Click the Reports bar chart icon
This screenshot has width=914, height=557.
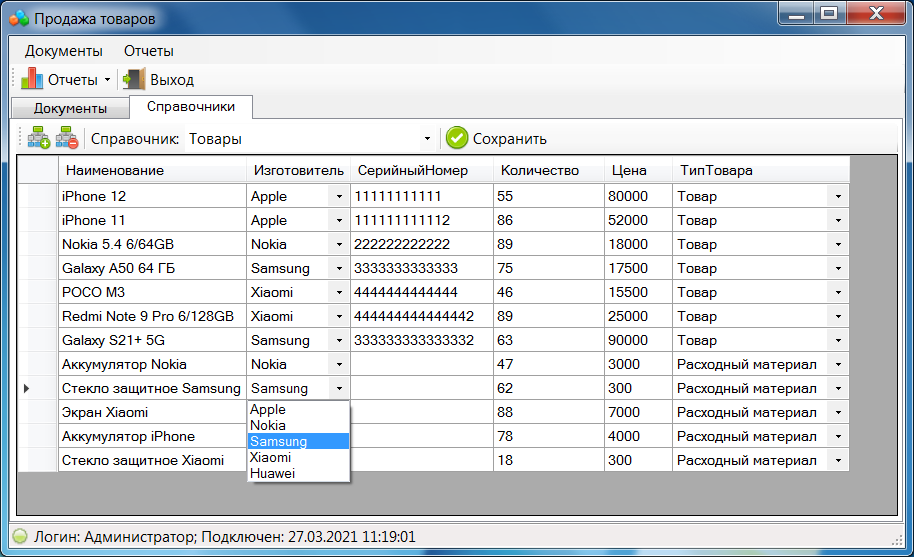(x=32, y=79)
